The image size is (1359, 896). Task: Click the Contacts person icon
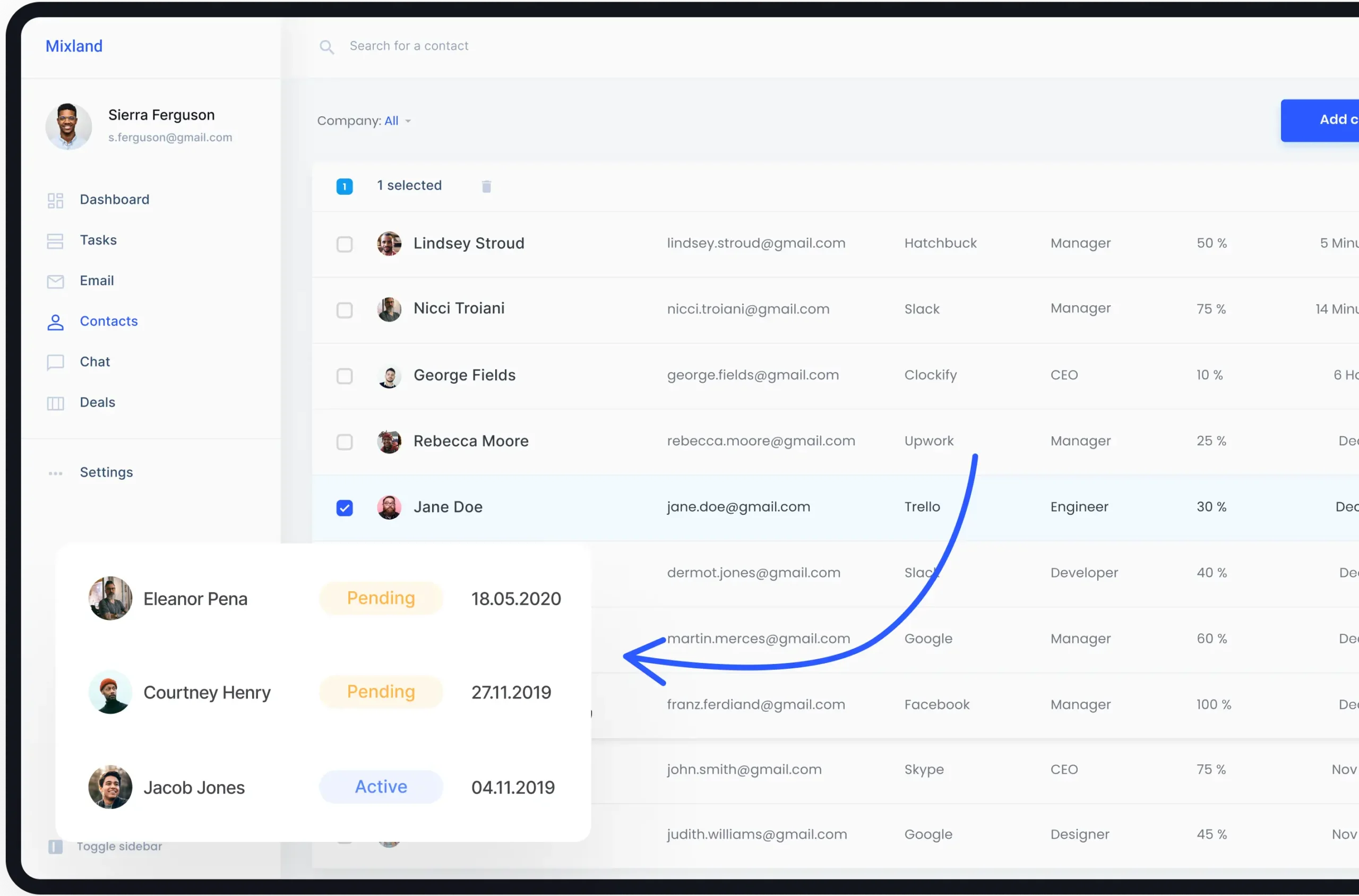tap(55, 322)
